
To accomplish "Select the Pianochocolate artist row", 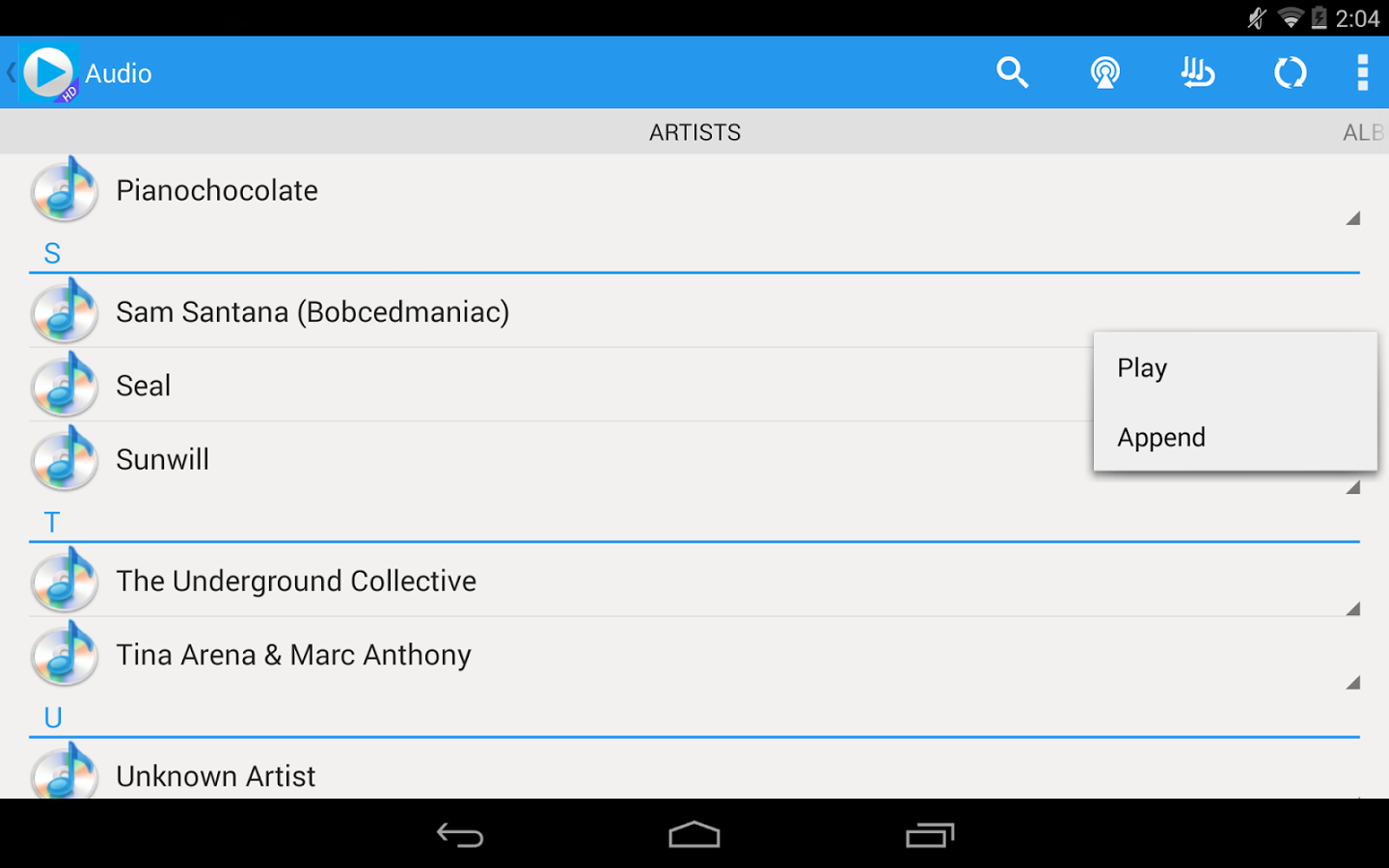I will point(694,191).
